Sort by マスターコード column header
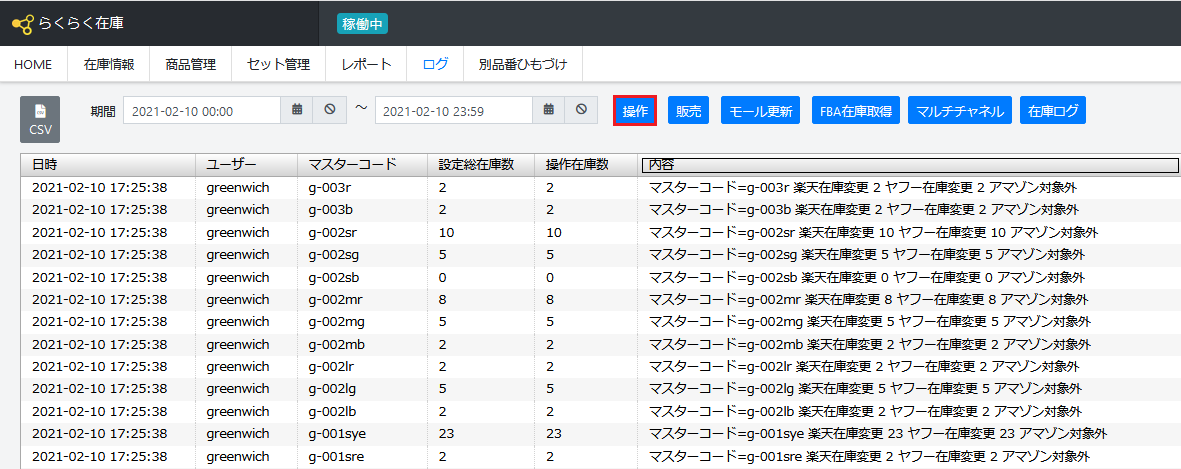 tap(362, 165)
